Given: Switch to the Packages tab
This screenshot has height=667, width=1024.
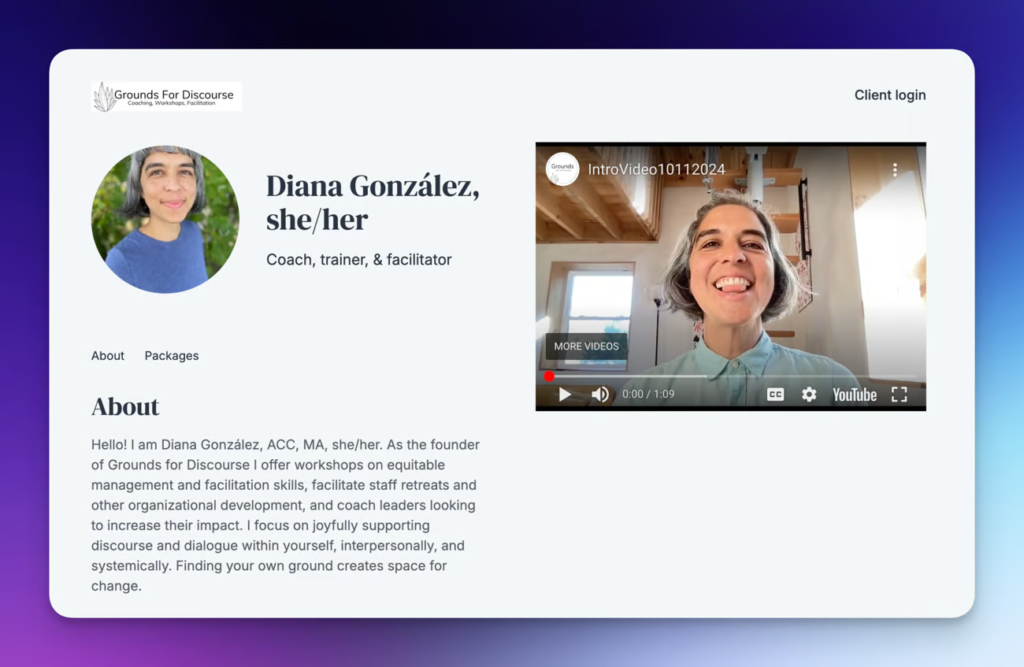Looking at the screenshot, I should [171, 356].
